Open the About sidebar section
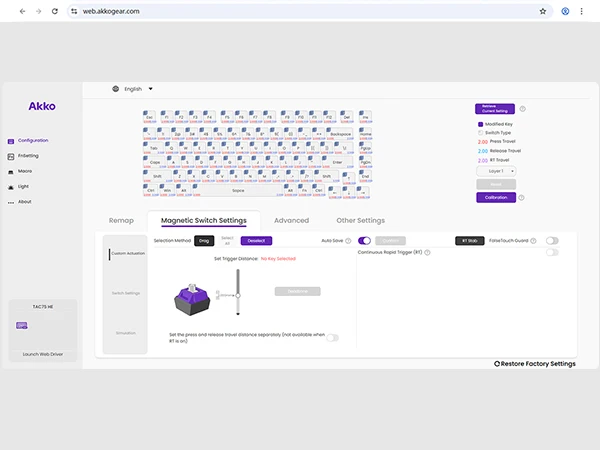The image size is (600, 450). point(20,202)
